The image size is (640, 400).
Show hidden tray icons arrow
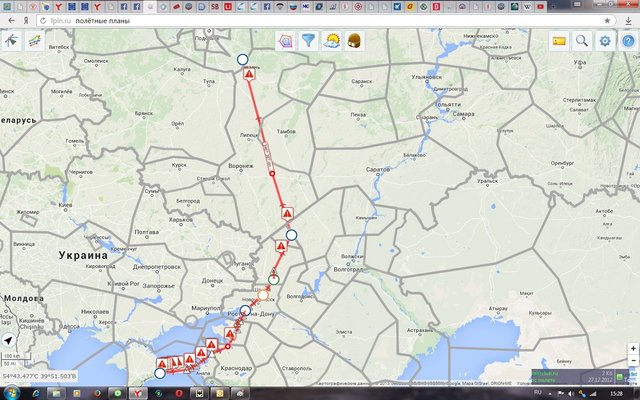[x=550, y=393]
